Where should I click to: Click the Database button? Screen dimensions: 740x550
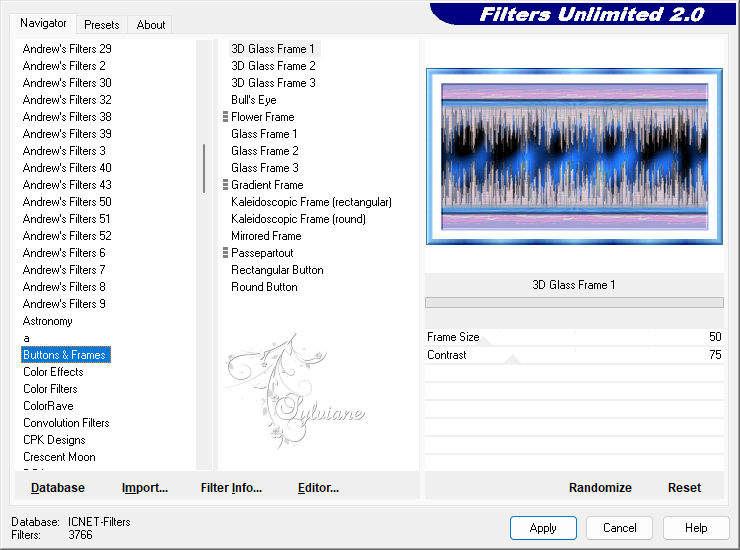click(58, 488)
